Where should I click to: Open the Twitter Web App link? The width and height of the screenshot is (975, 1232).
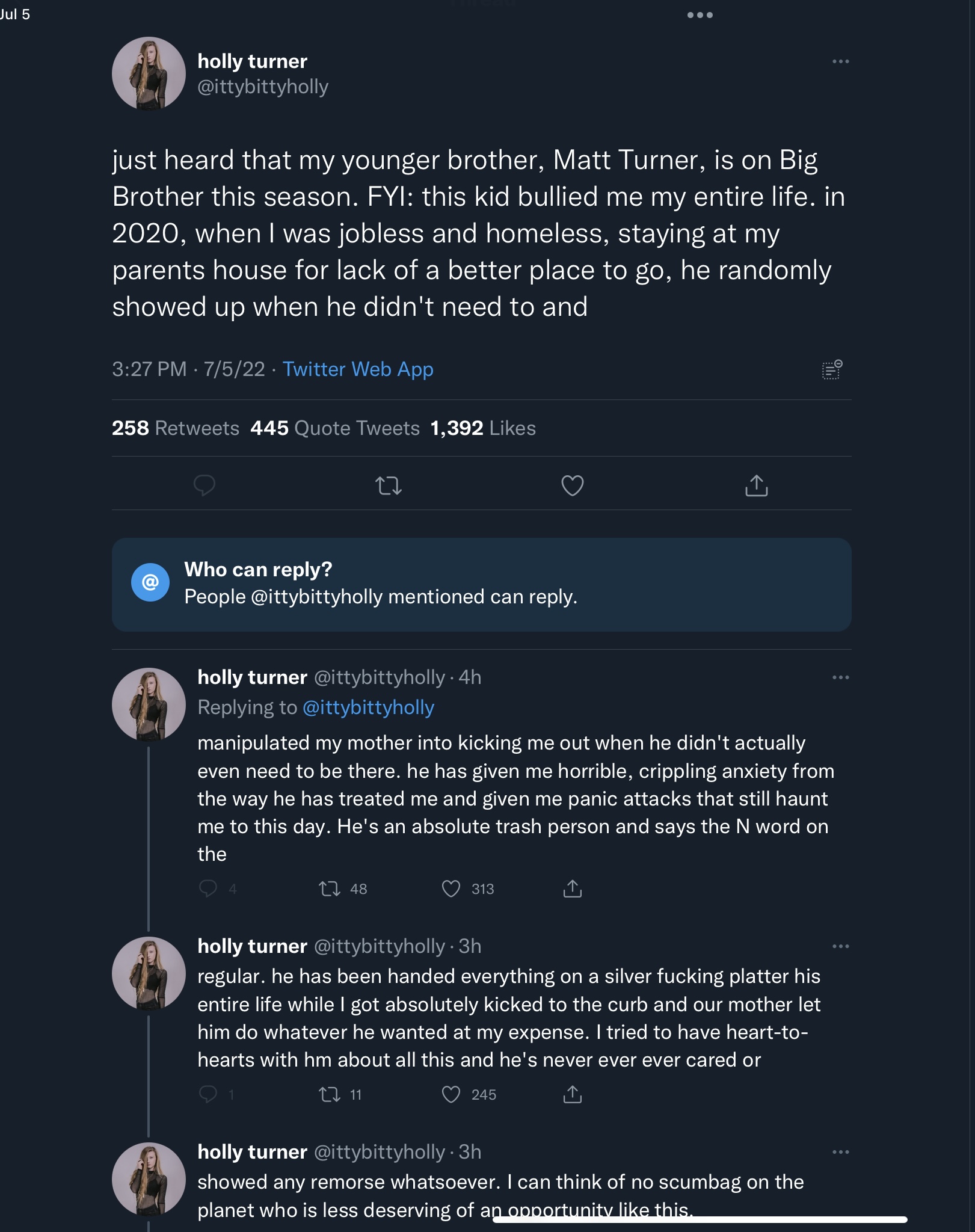tap(358, 369)
